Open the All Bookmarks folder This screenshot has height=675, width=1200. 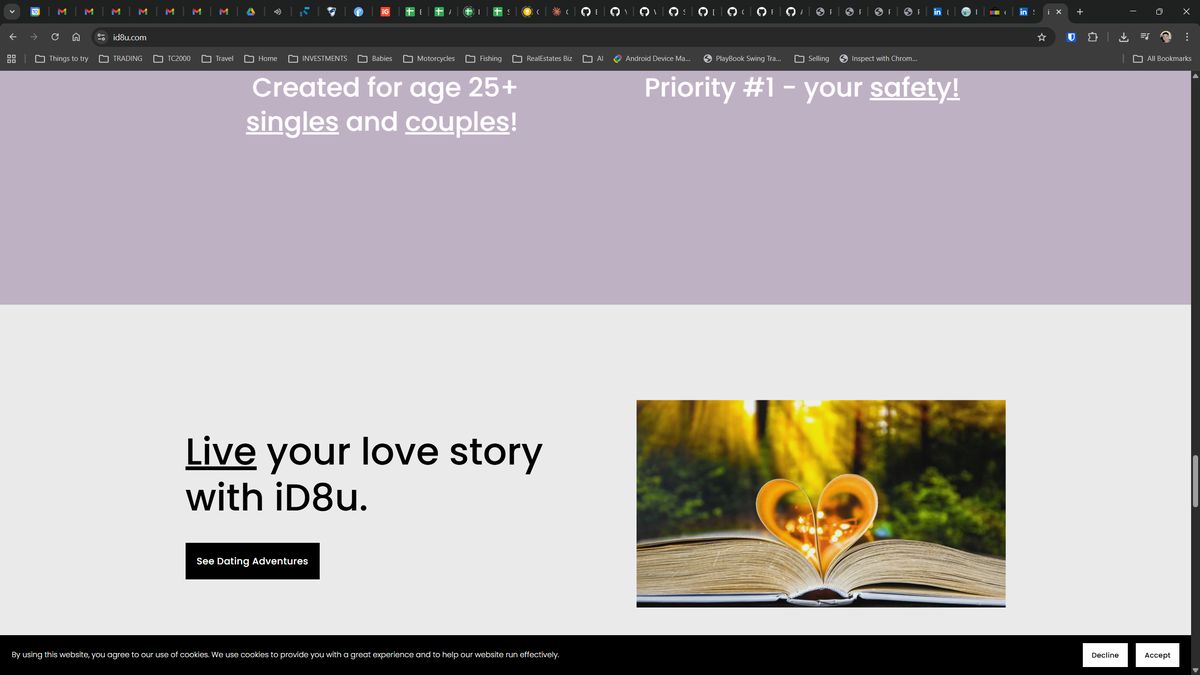(1162, 59)
